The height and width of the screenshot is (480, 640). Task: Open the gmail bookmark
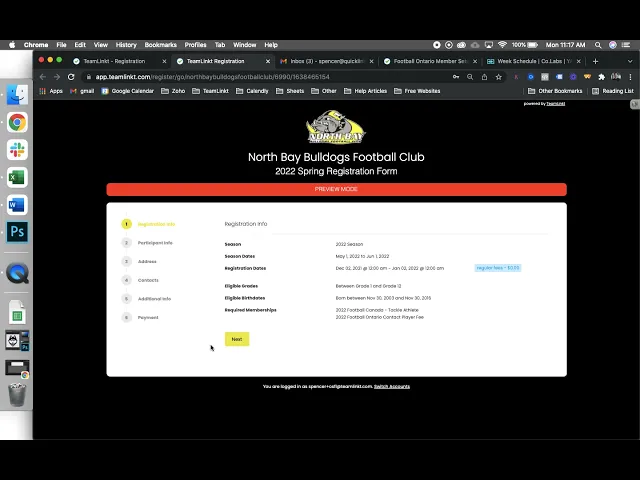(82, 91)
